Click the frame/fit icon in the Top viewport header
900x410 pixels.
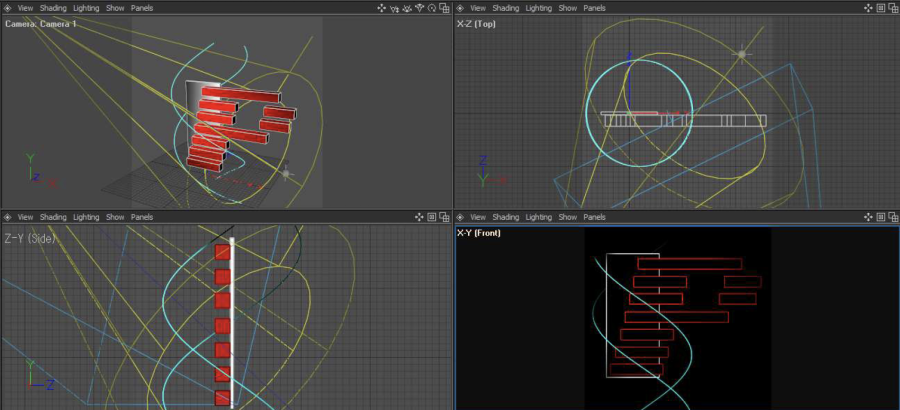[881, 8]
